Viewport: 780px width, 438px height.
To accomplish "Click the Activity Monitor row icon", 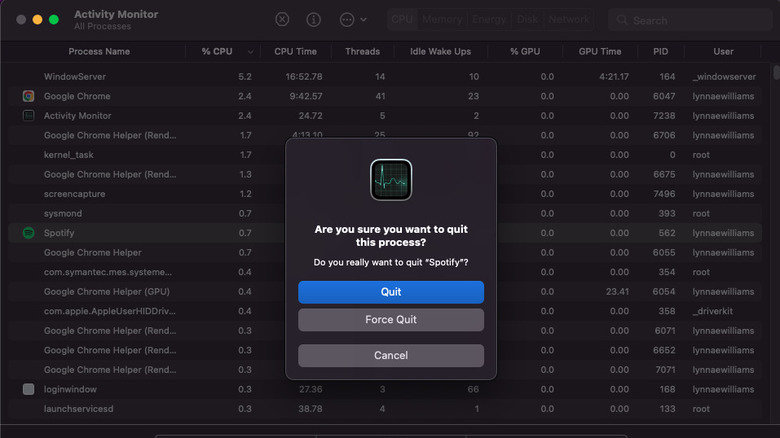I will 28,115.
